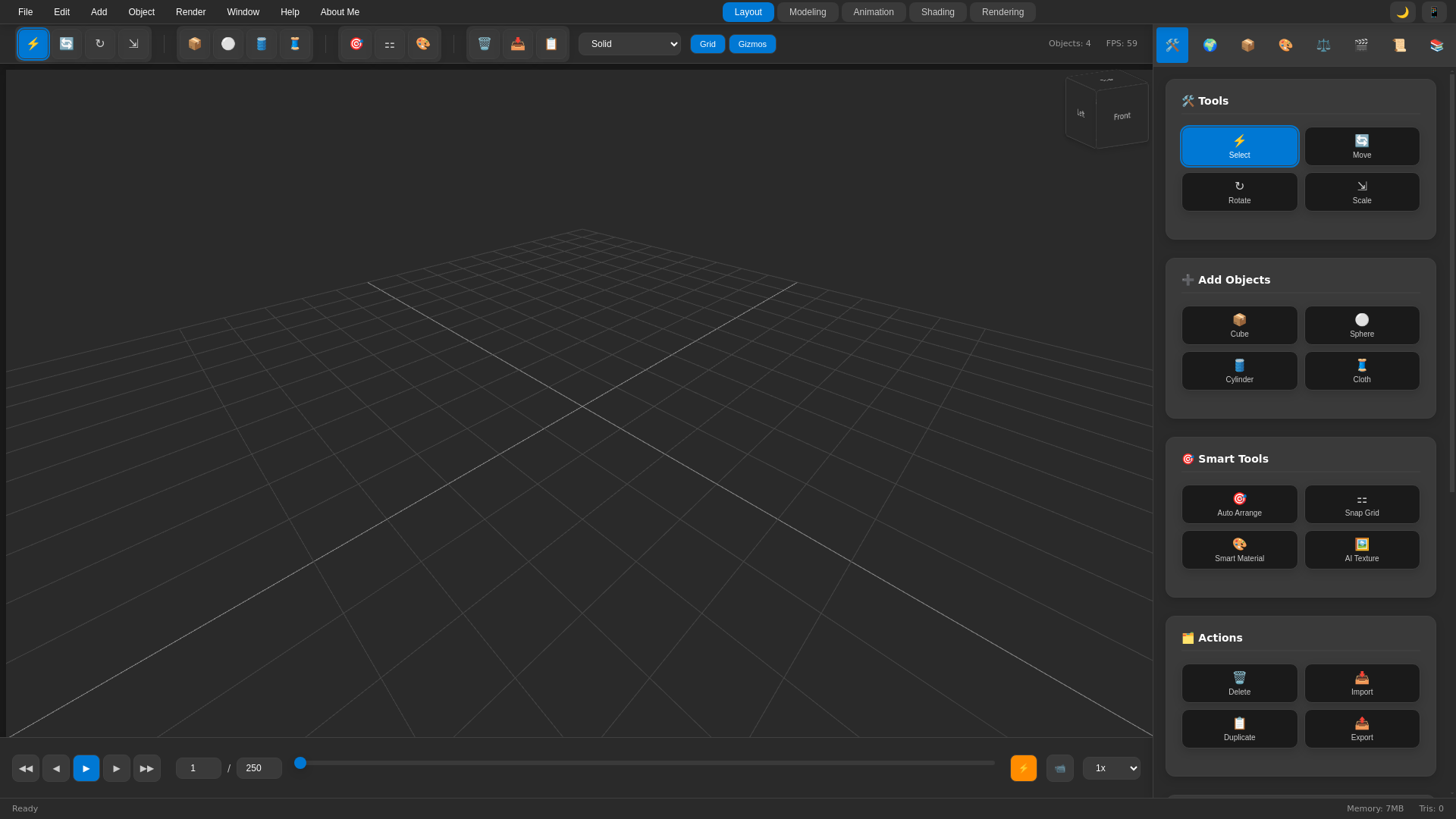Viewport: 1456px width, 819px height.
Task: Add a cube from the top toolbar
Action: [x=195, y=44]
